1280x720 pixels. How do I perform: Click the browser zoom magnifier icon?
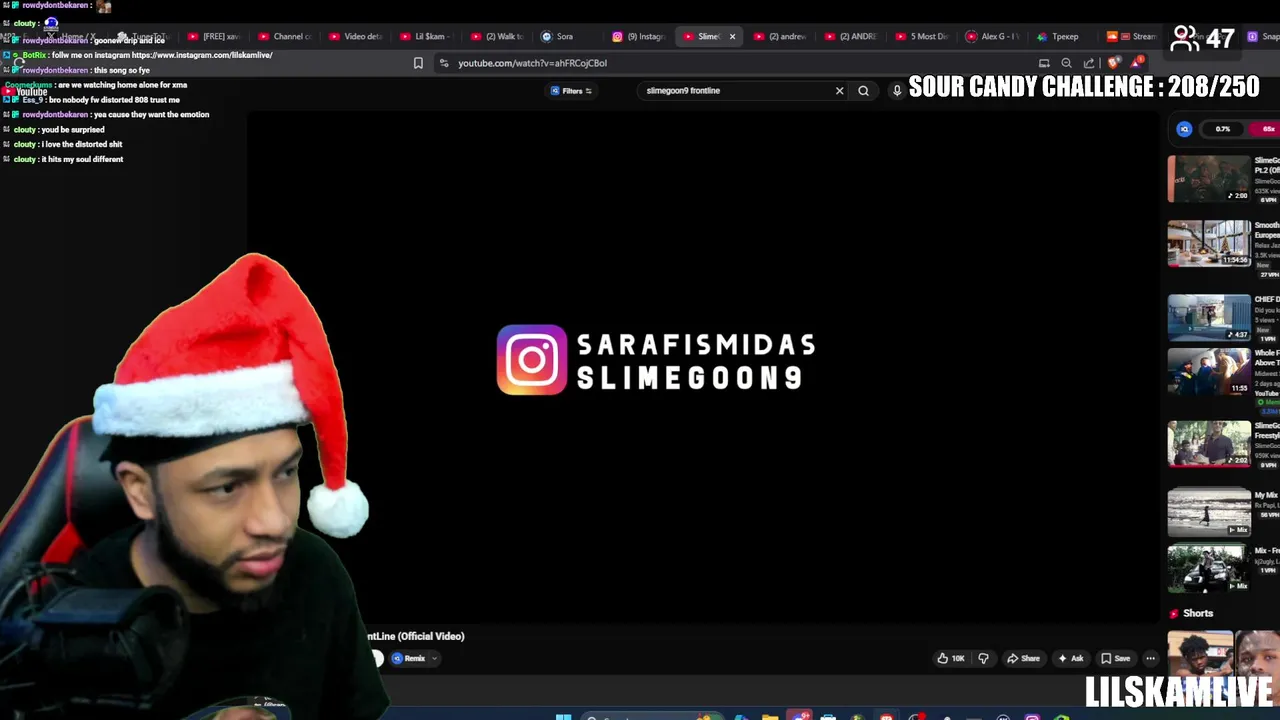[x=1066, y=63]
